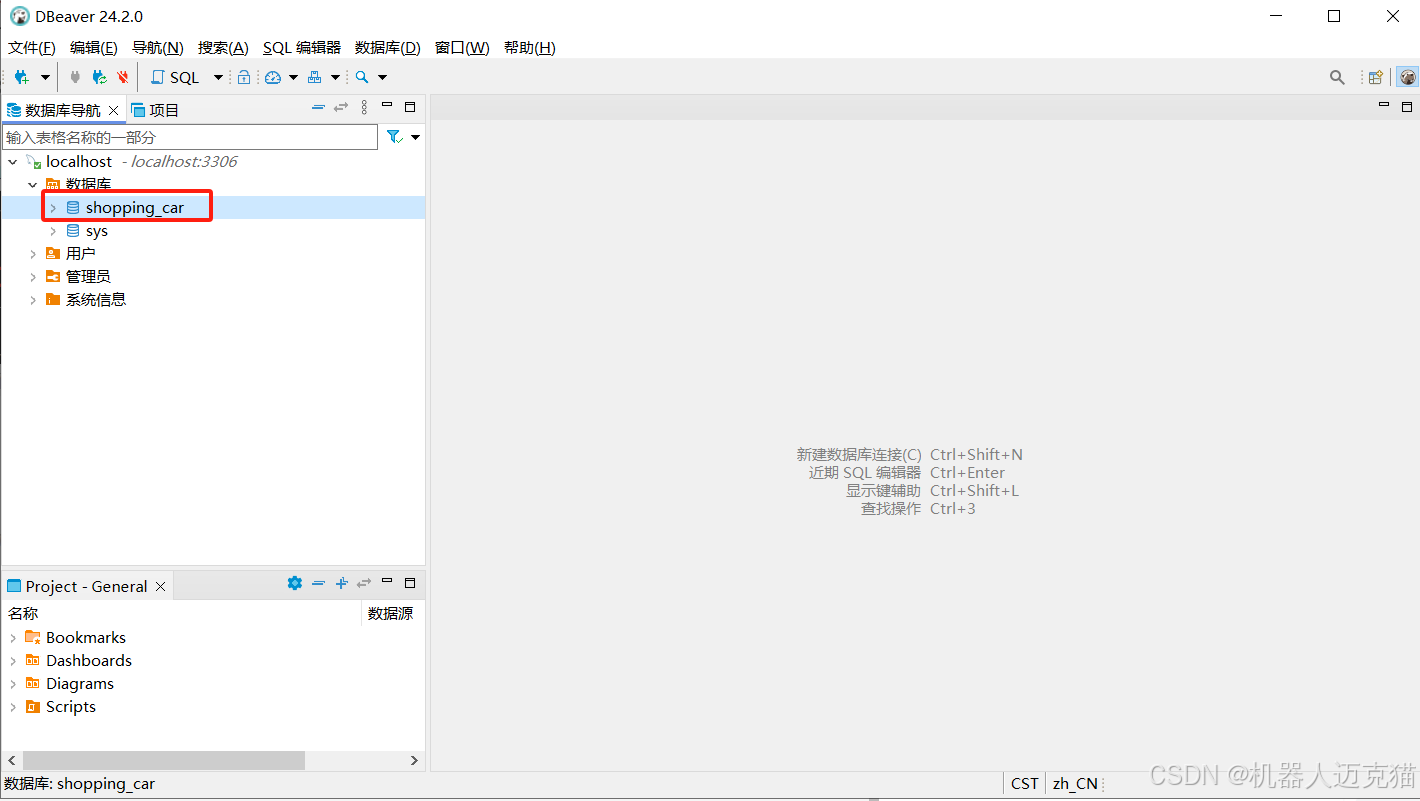Expand the sys database node
Screen dimensions: 1420x801
[x=53, y=231]
